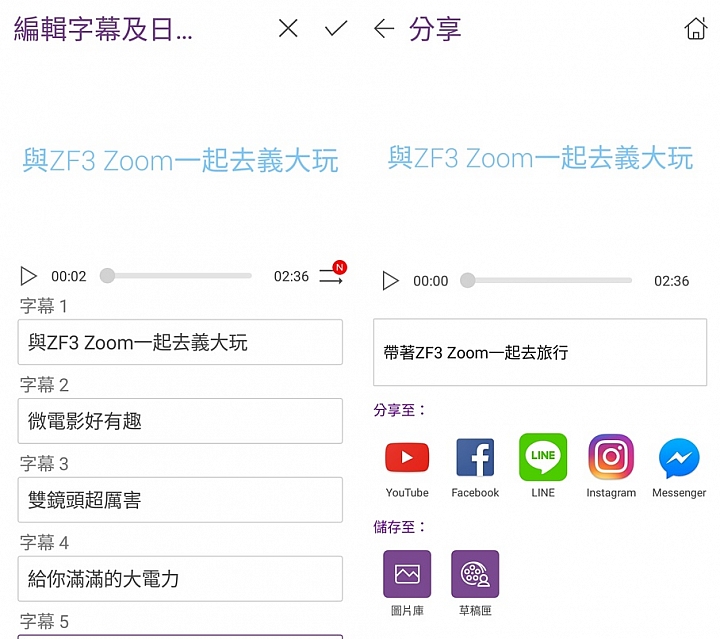This screenshot has height=639, width=720.
Task: Edit 字幕 3 field reading 雙鏡頭超厲害
Action: point(180,500)
